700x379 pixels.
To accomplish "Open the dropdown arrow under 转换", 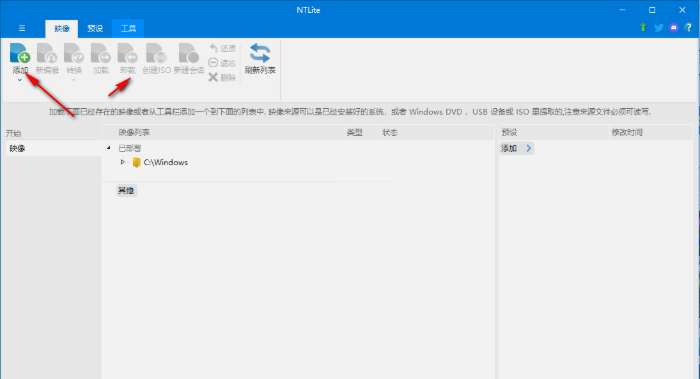I will 74,80.
